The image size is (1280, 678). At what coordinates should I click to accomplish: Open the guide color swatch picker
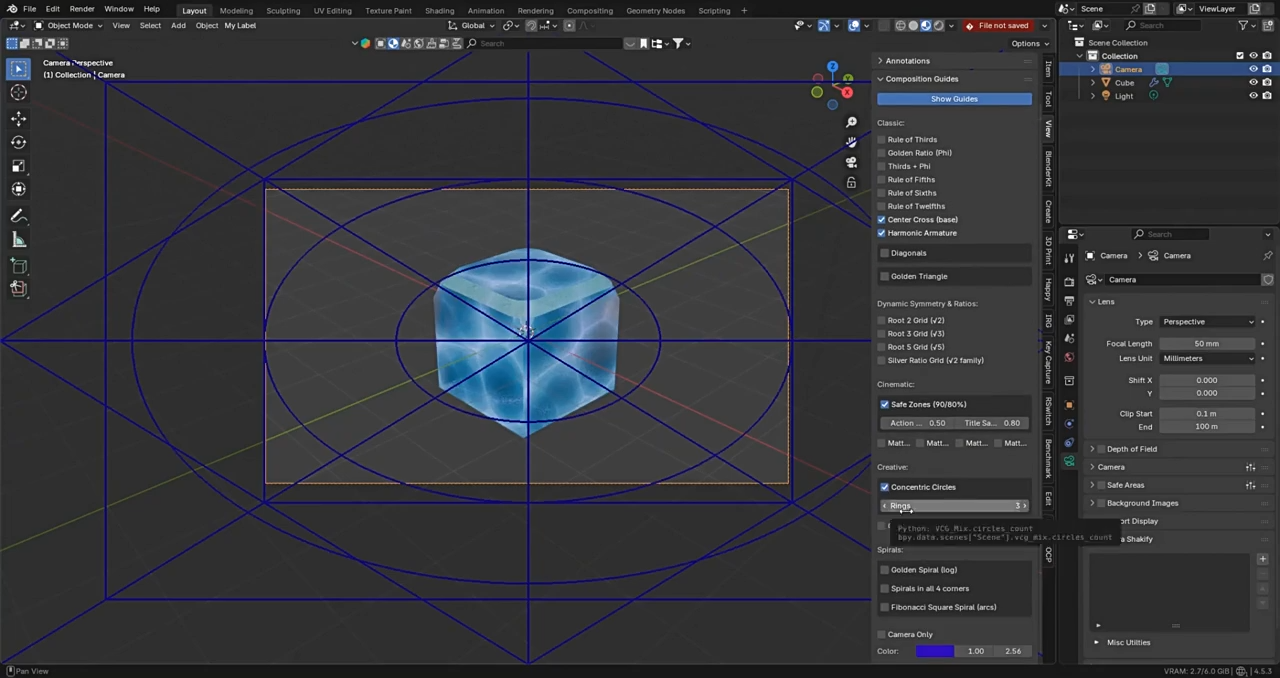pos(934,651)
